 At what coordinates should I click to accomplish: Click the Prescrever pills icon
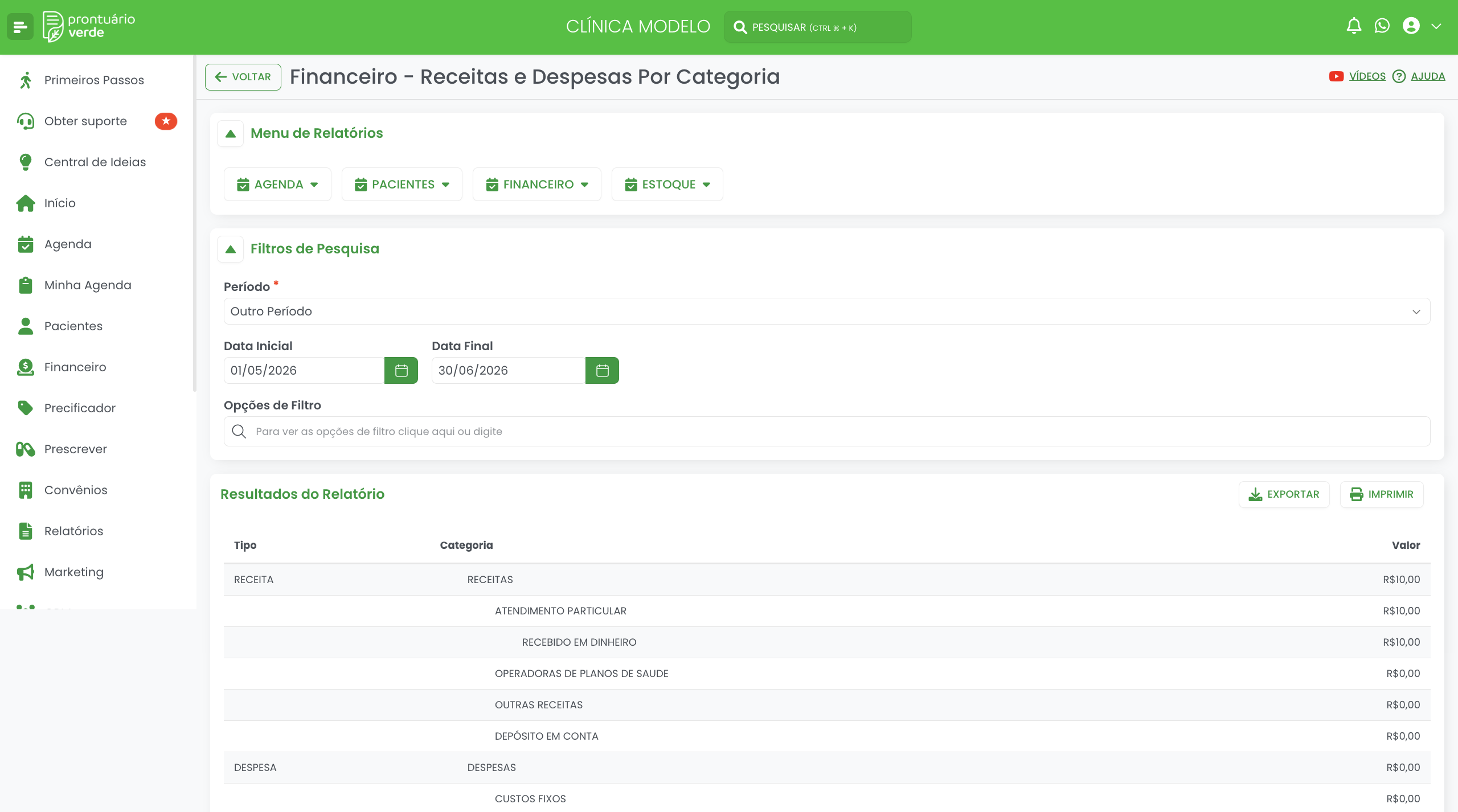pos(25,449)
